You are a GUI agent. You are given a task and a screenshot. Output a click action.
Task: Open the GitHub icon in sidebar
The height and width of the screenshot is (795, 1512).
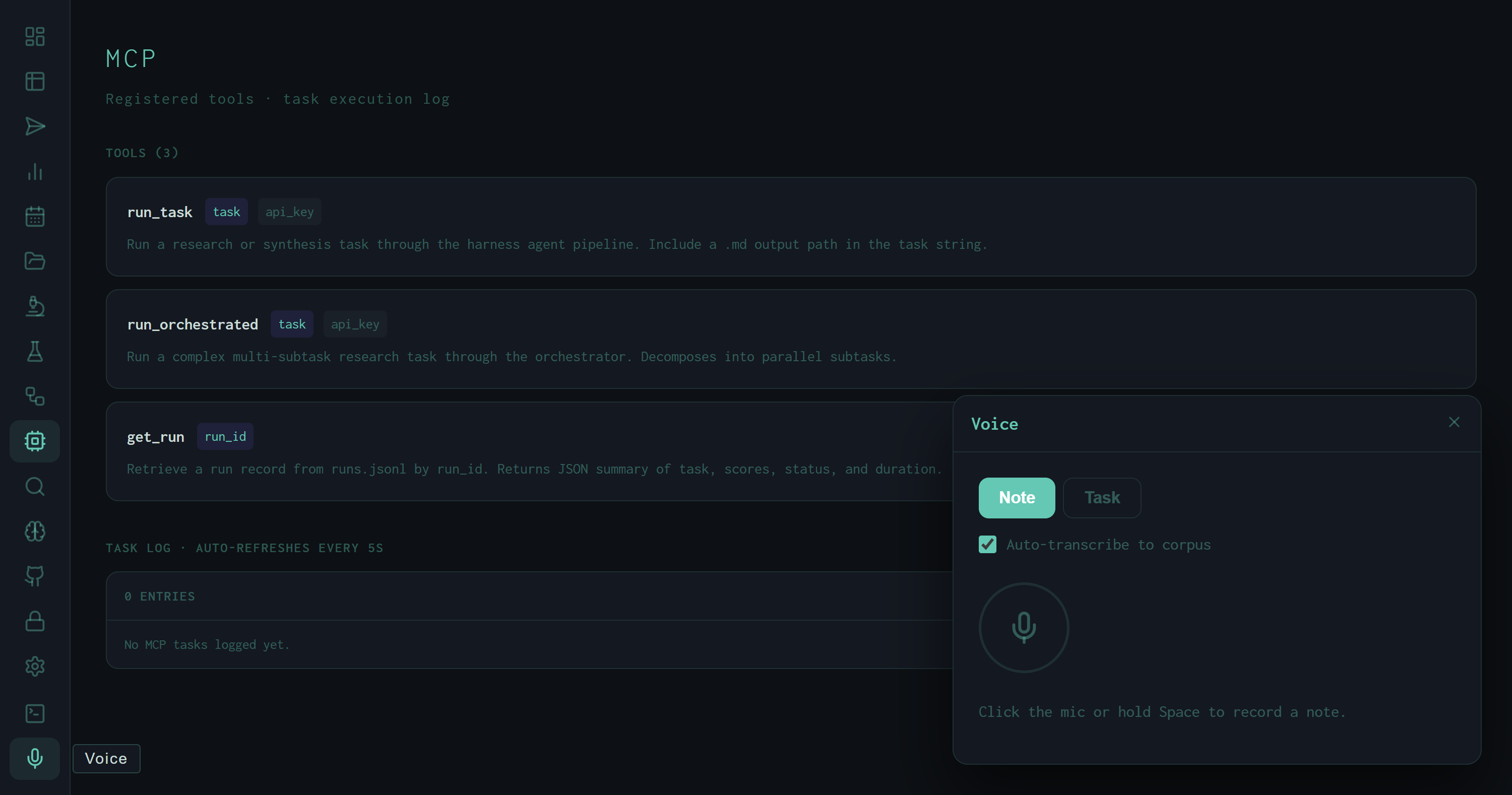[x=35, y=576]
